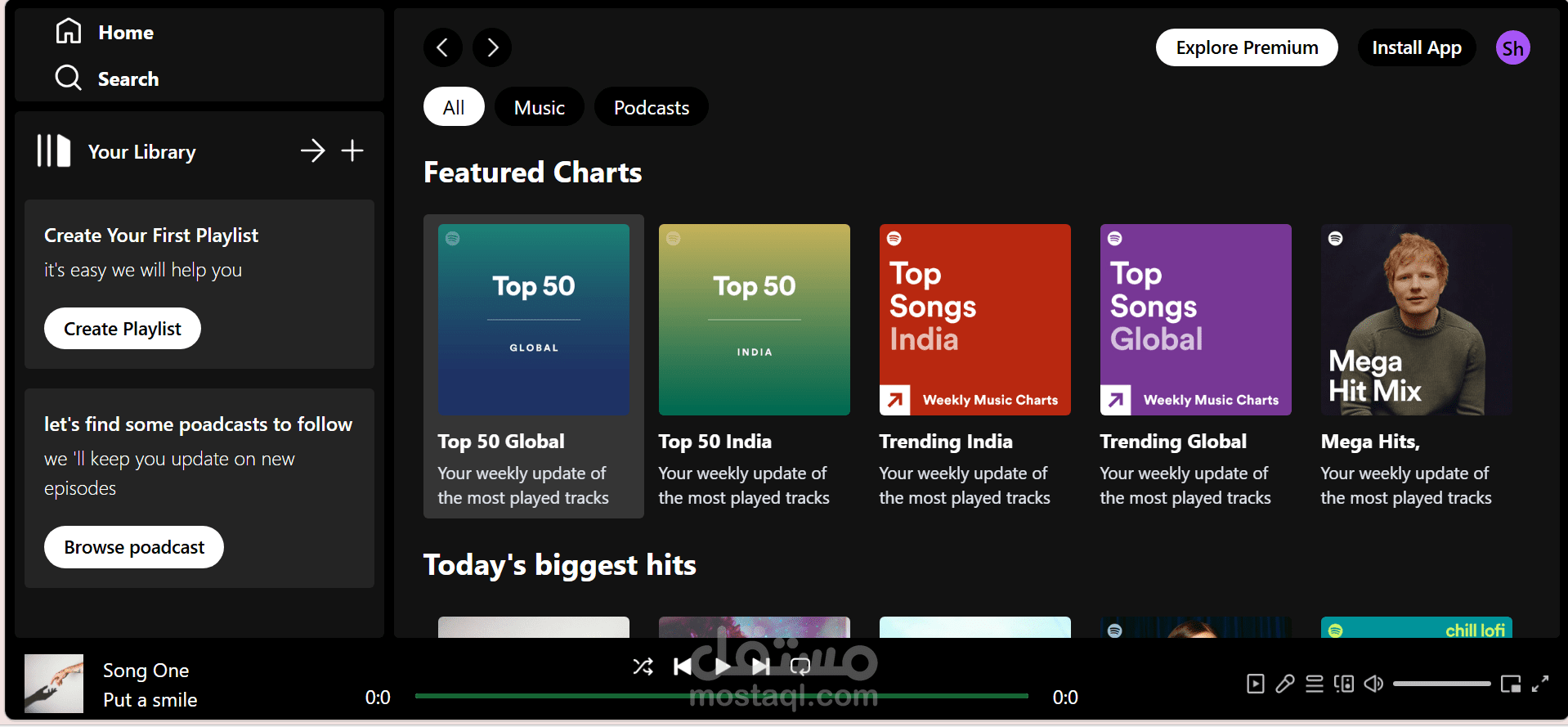1568x727 pixels.
Task: Click Today's biggest hits heading
Action: coord(560,565)
